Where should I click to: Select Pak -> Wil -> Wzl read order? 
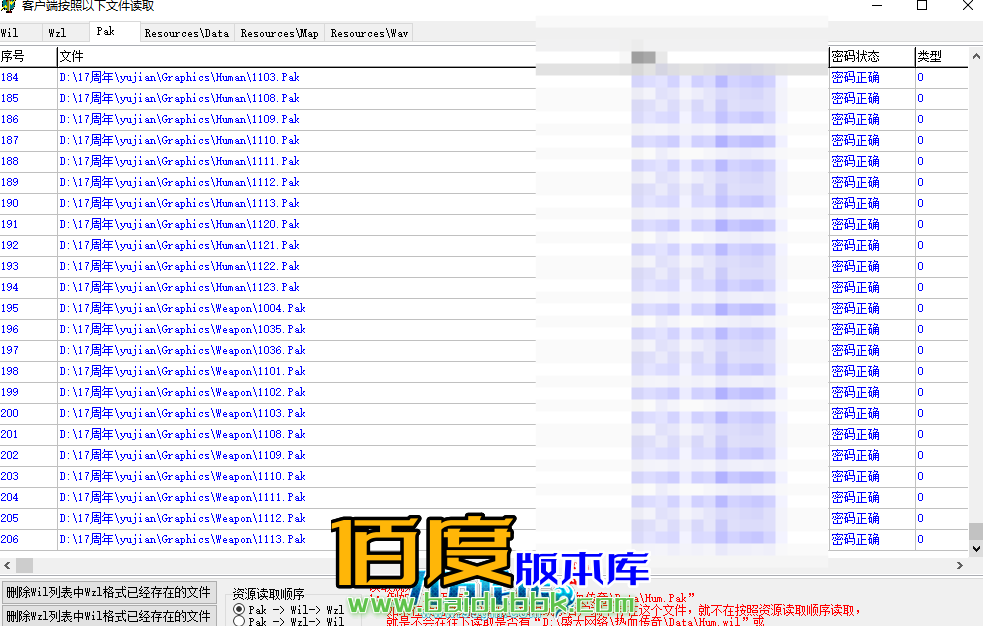239,609
